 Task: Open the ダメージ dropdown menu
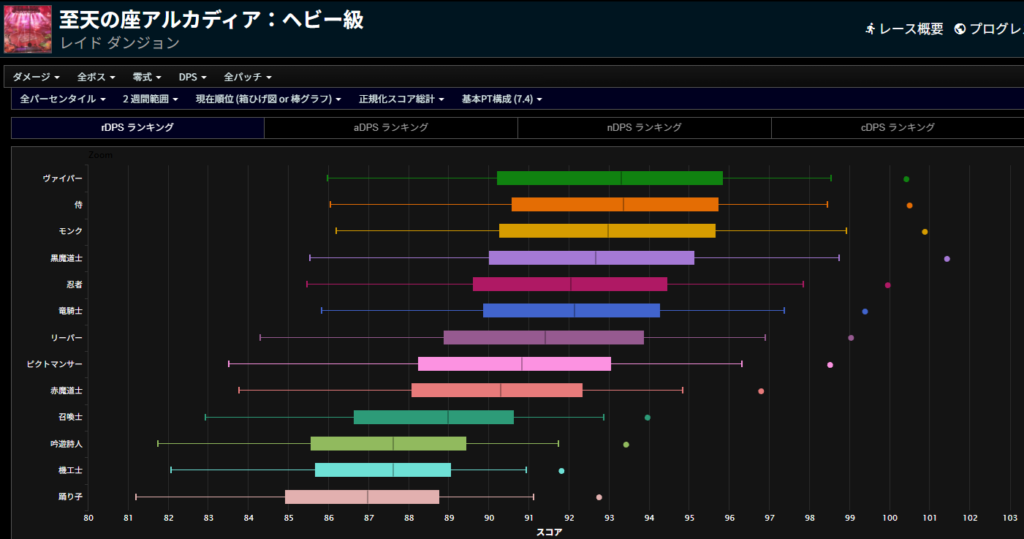point(36,77)
